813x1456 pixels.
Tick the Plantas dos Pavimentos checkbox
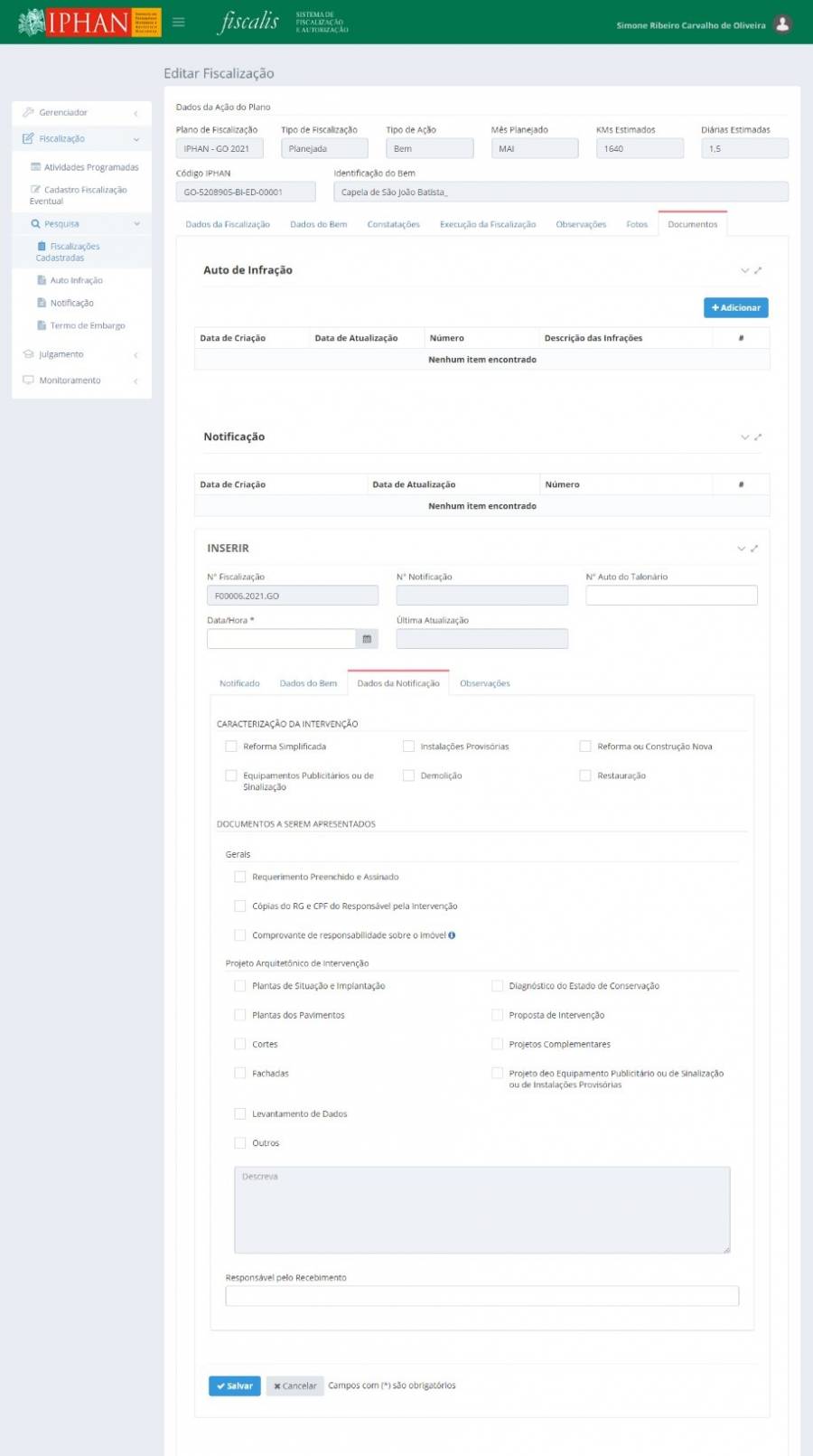click(x=240, y=1015)
